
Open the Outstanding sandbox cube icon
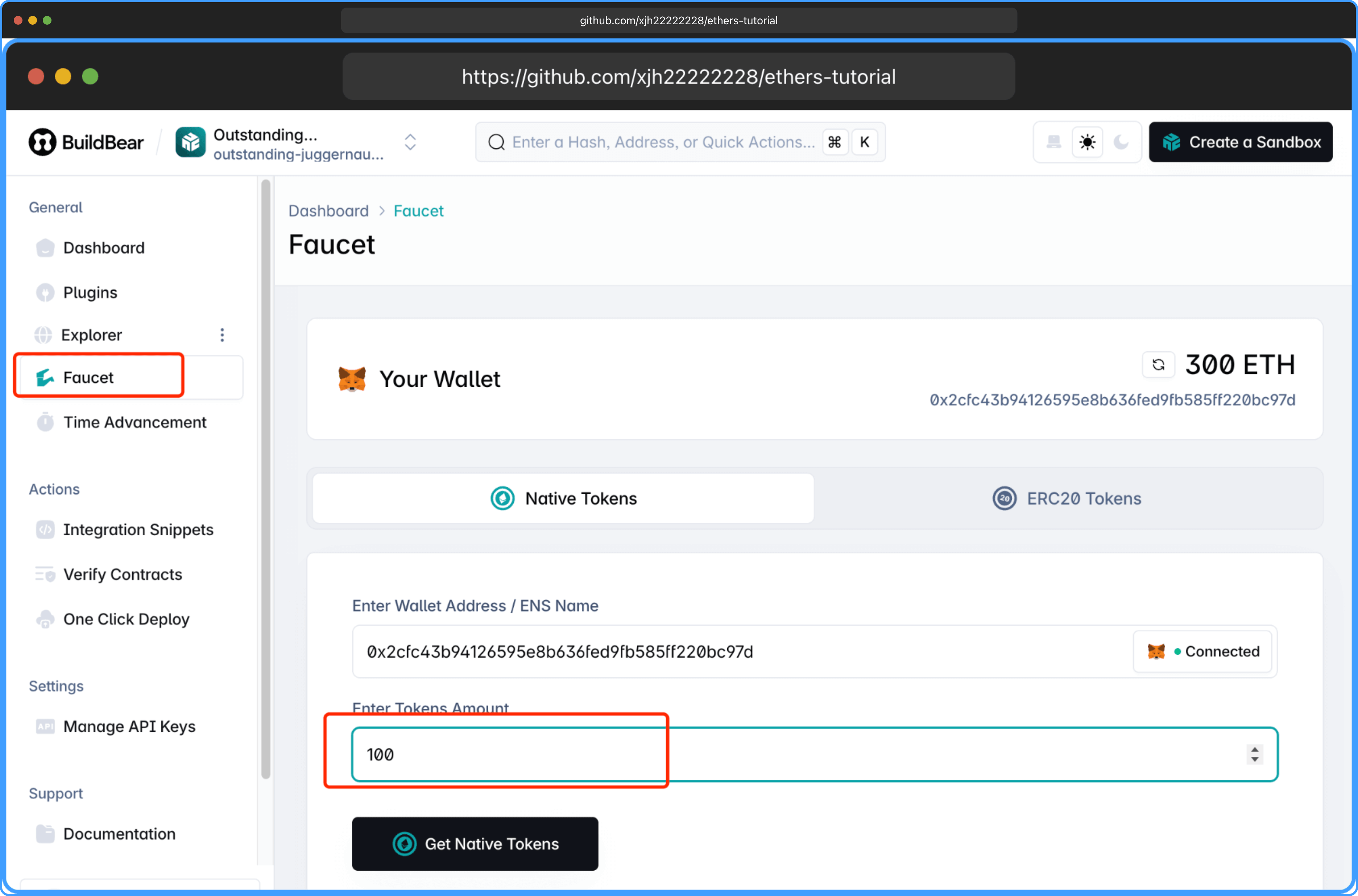coord(190,142)
